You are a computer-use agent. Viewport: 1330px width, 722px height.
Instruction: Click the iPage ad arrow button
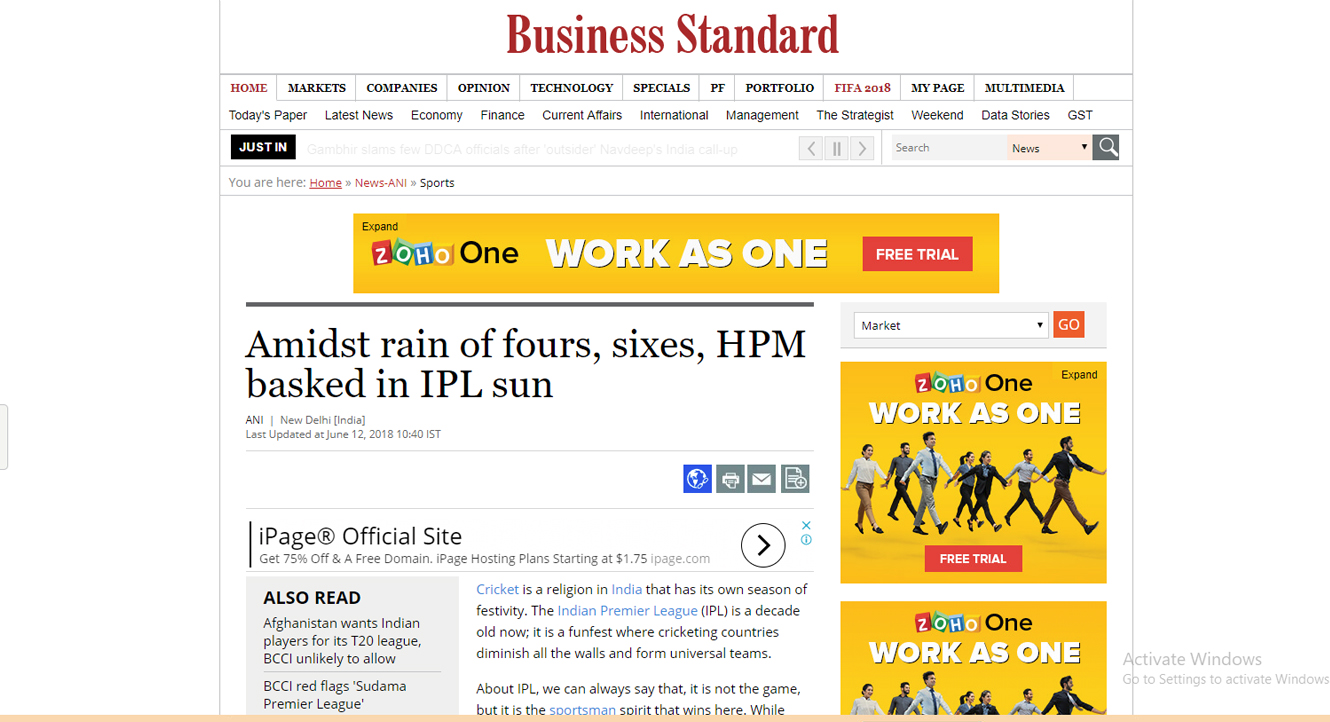(763, 545)
